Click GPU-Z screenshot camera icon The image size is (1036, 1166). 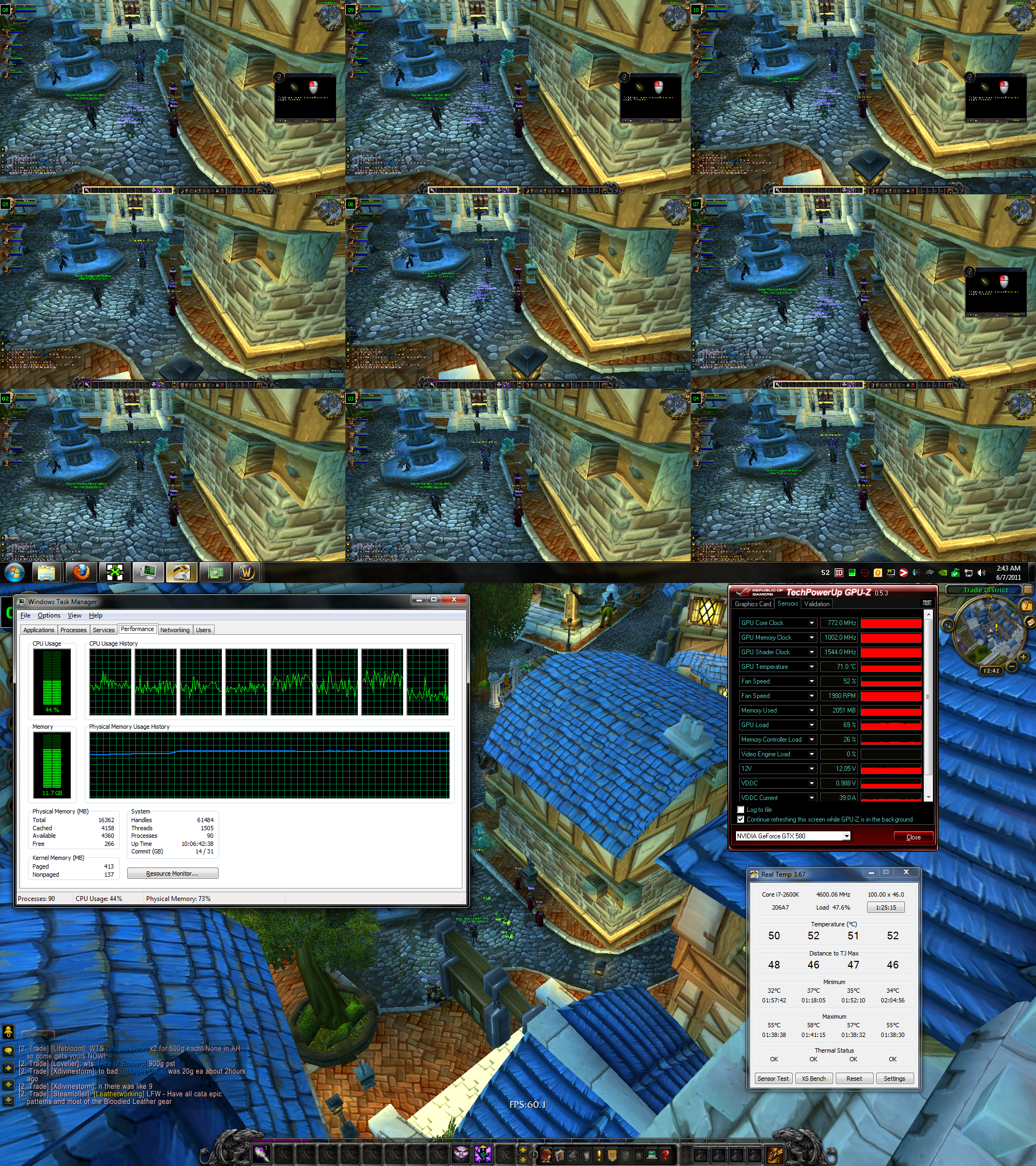926,603
